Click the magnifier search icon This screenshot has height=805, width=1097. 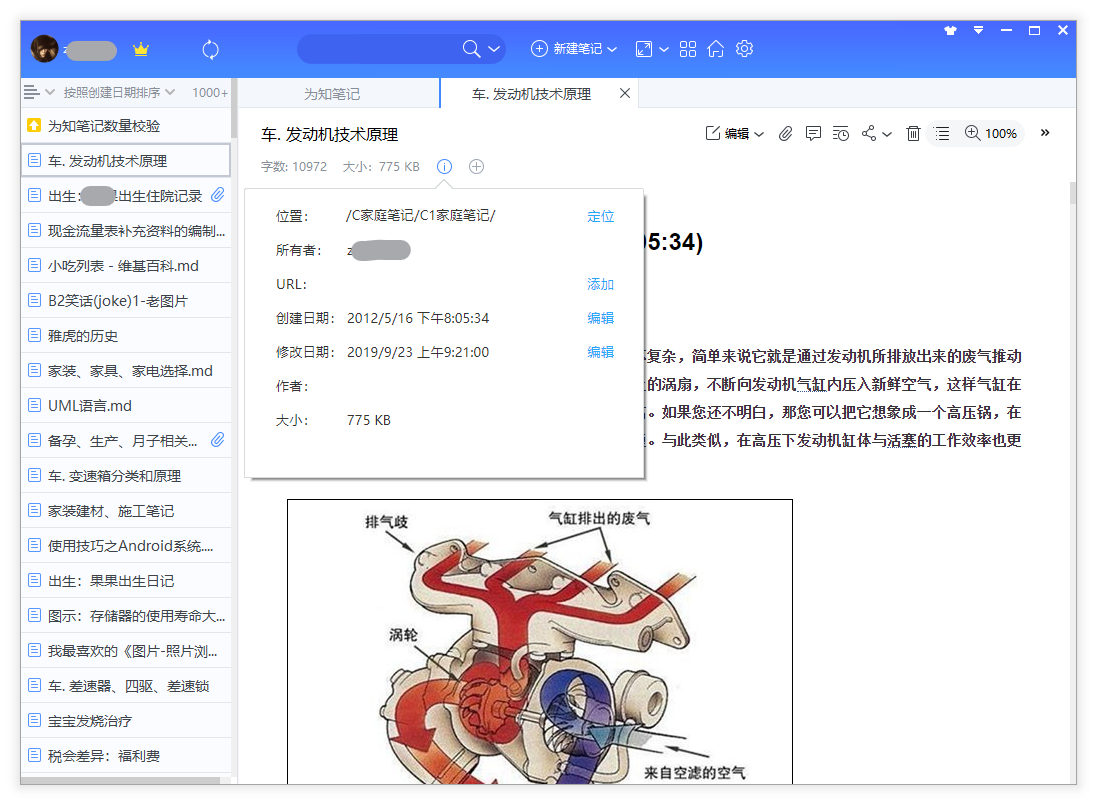click(472, 49)
